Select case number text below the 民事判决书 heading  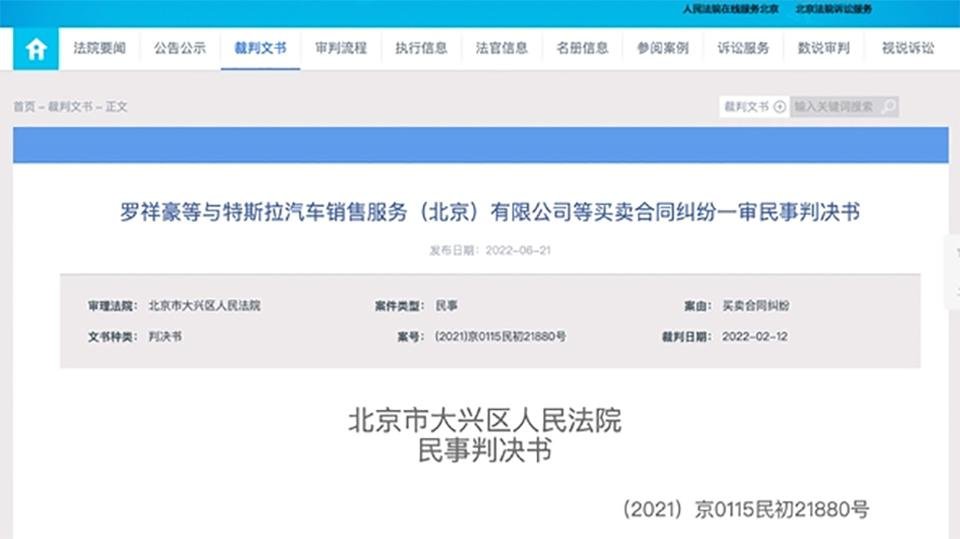point(746,509)
